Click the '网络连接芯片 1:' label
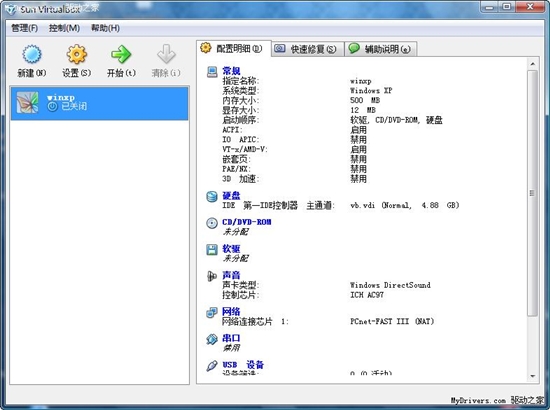The height and width of the screenshot is (410, 550). click(255, 321)
